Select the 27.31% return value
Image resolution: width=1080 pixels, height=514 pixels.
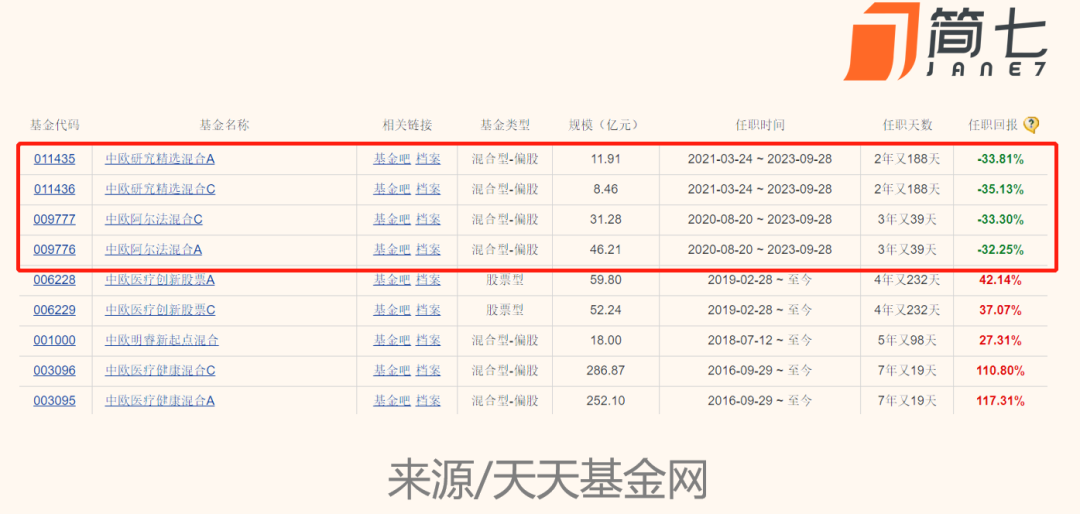pyautogui.click(x=1000, y=340)
